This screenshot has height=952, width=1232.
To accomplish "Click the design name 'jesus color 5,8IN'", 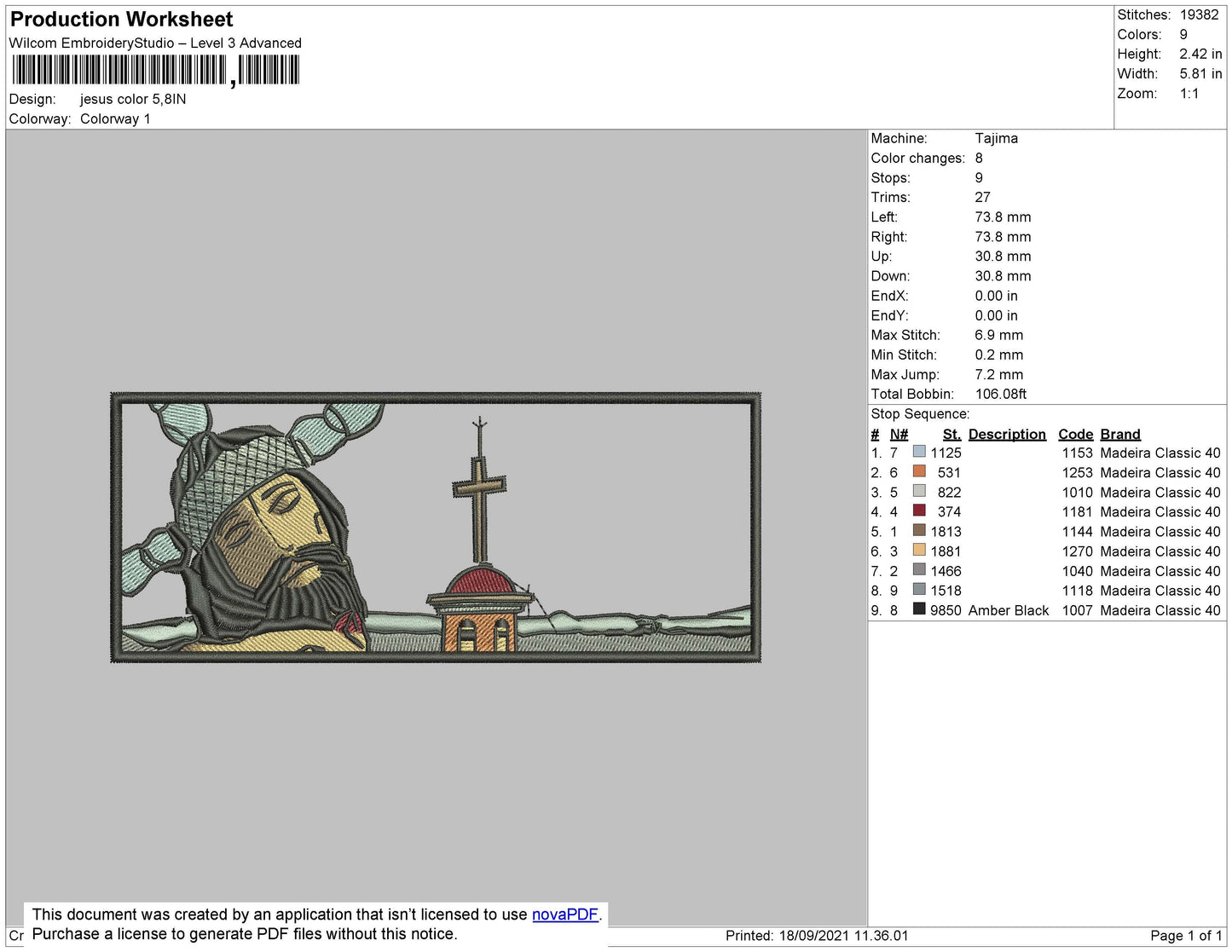I will pos(133,99).
